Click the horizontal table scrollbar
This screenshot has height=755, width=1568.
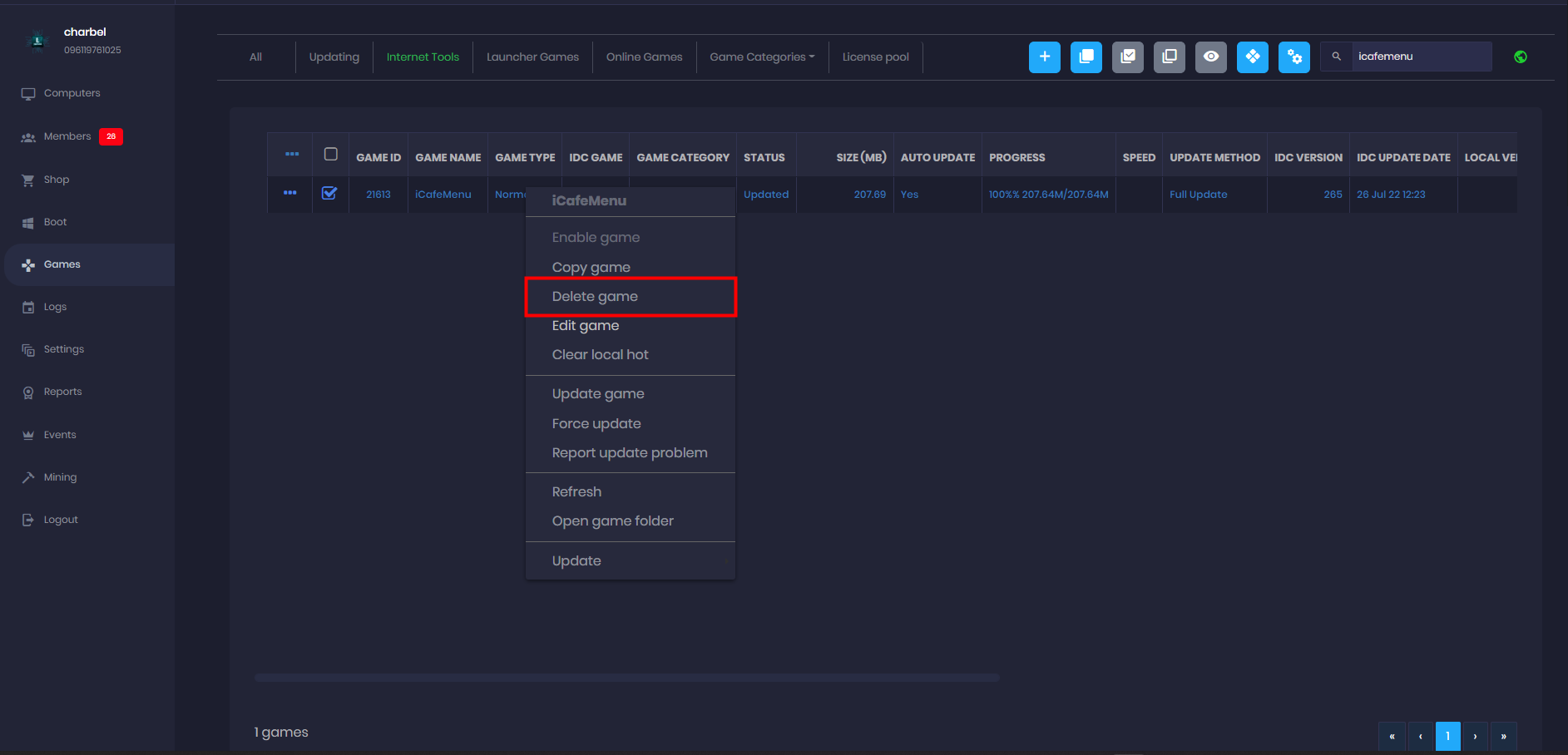tap(627, 678)
